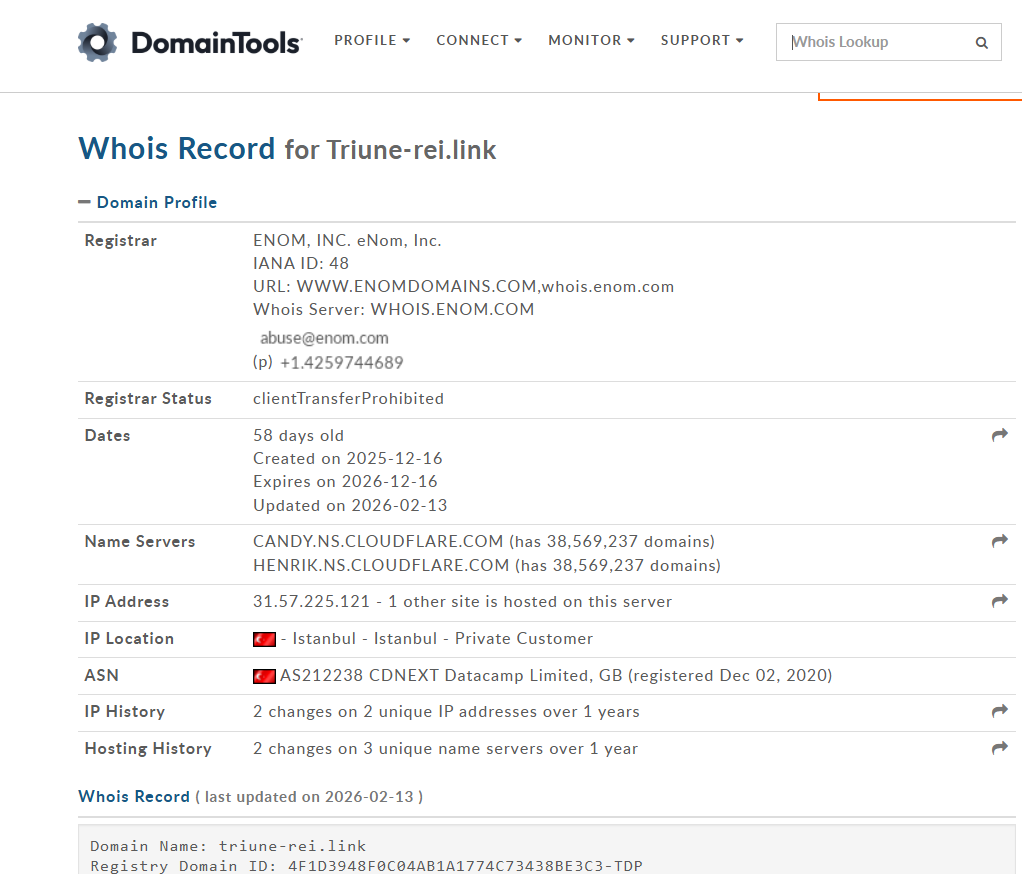This screenshot has width=1022, height=874.
Task: Click the DomainTools gear logo
Action: point(97,42)
